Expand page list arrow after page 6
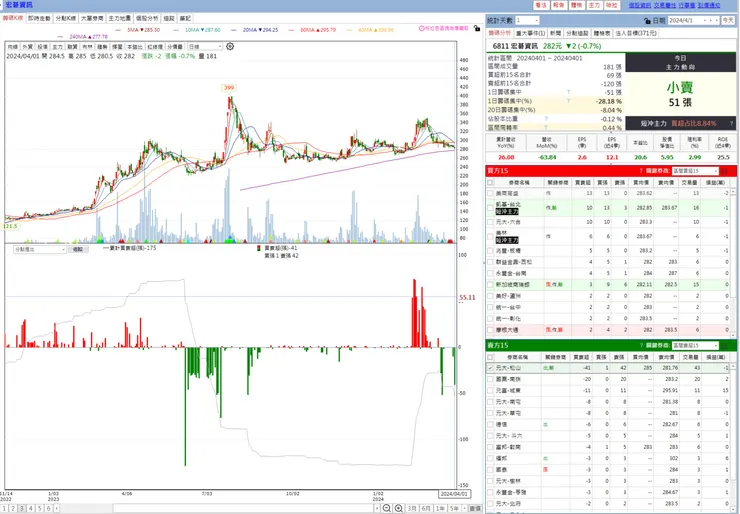The width and height of the screenshot is (740, 514). [57, 508]
